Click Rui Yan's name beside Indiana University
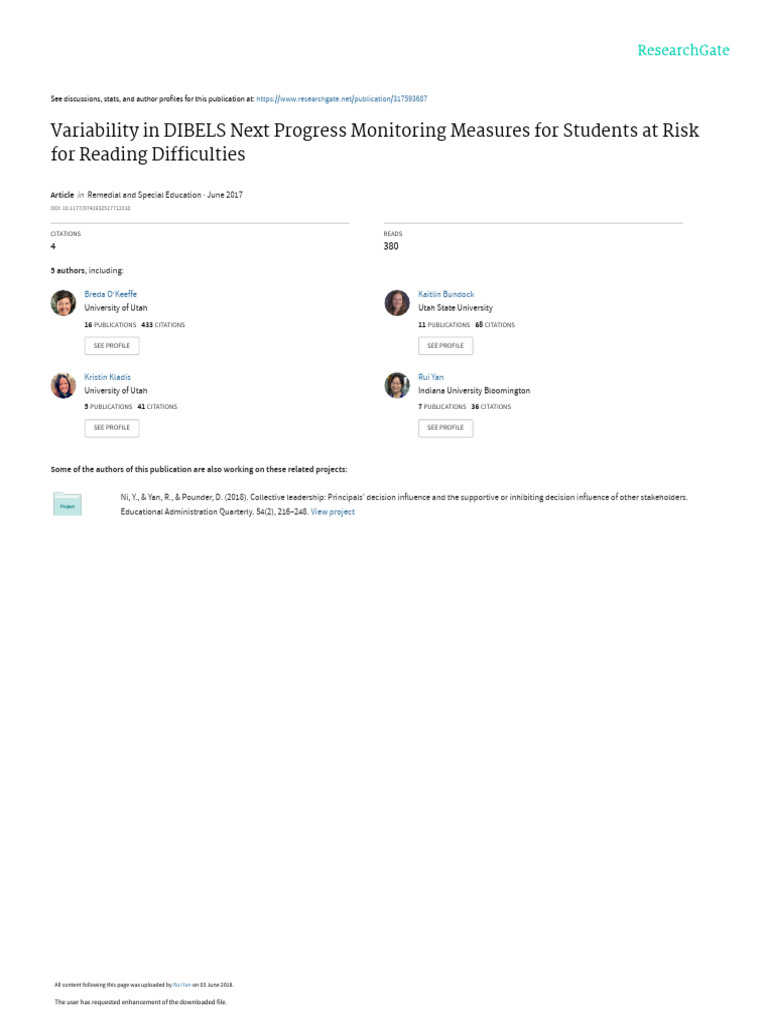768x1024 pixels. pyautogui.click(x=431, y=377)
